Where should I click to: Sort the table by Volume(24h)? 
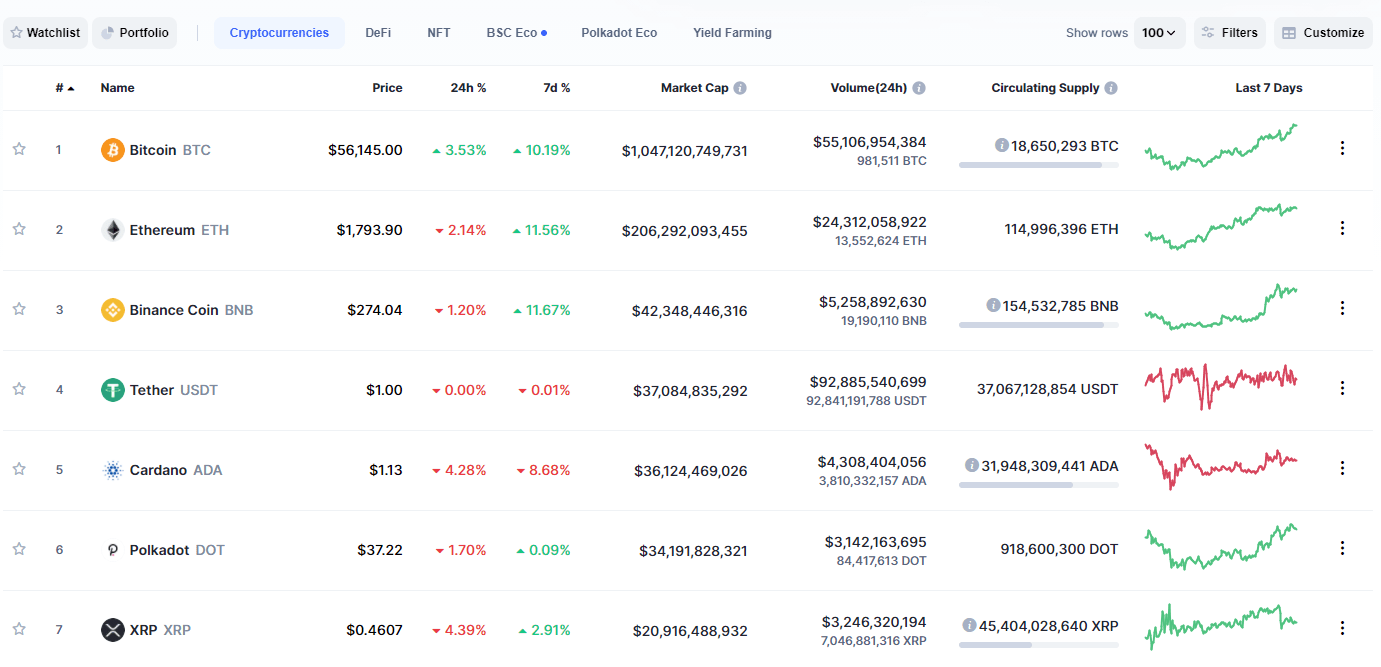(x=869, y=88)
